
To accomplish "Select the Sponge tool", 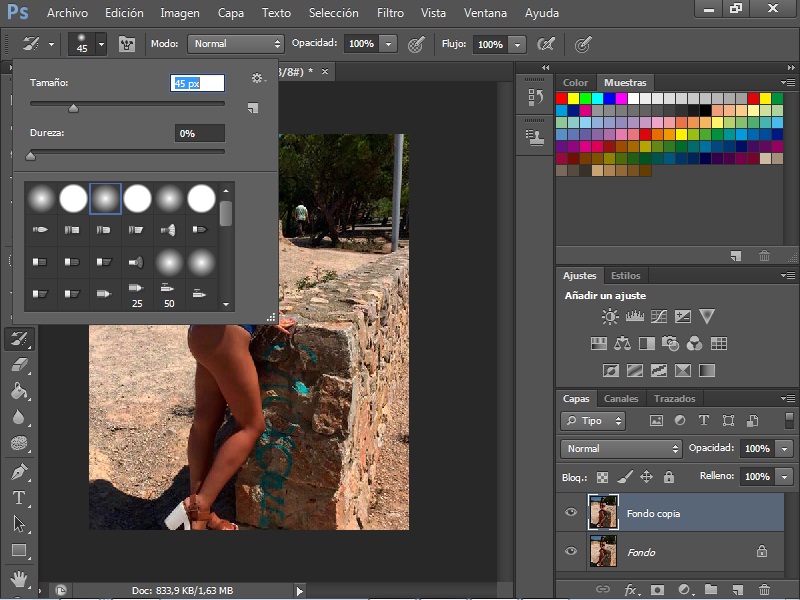I will (x=19, y=443).
